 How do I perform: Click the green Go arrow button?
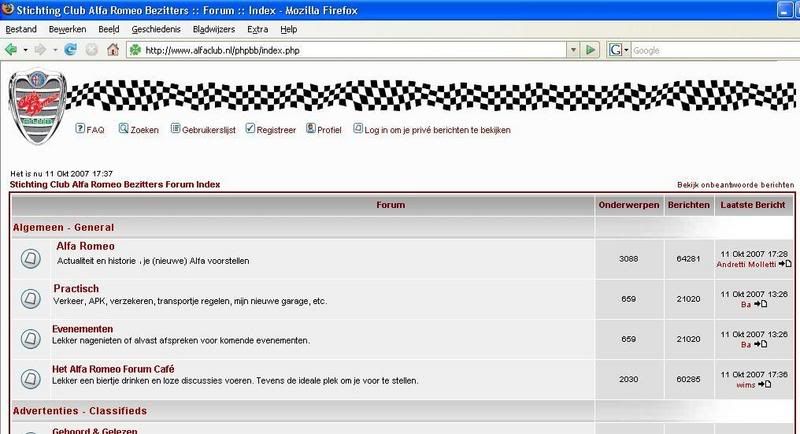590,50
